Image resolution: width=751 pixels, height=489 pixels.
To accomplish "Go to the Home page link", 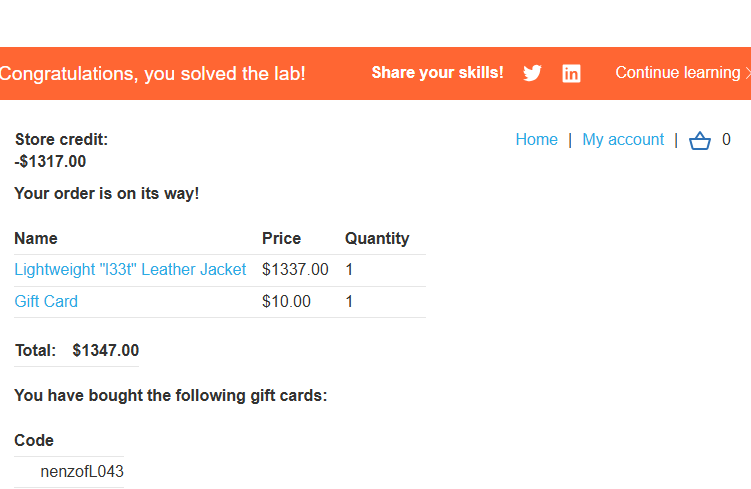I will coord(536,140).
